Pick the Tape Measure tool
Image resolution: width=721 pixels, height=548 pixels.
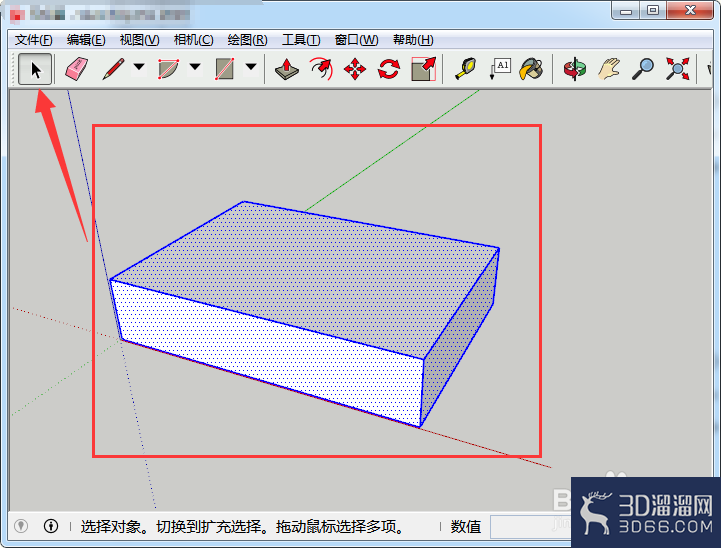click(x=465, y=69)
